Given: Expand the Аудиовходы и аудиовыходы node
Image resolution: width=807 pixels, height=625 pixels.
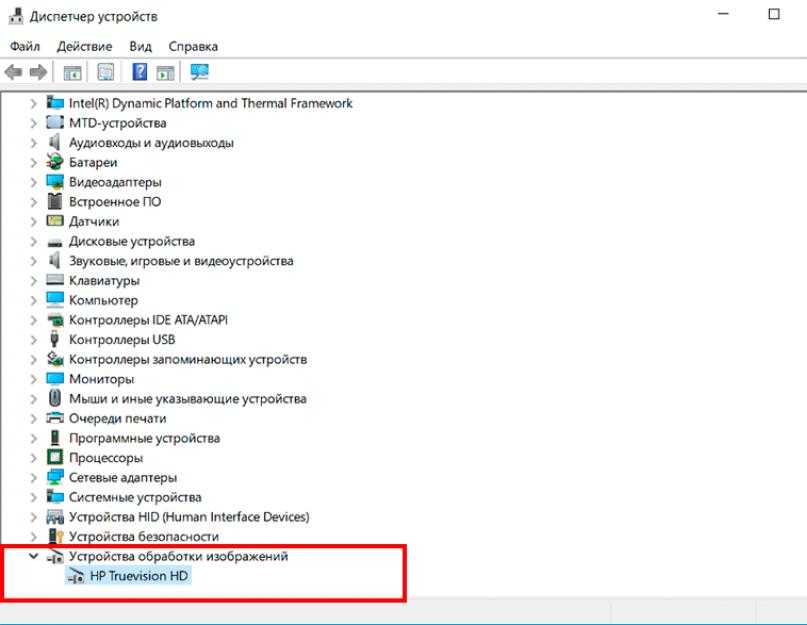Looking at the screenshot, I should [x=33, y=143].
